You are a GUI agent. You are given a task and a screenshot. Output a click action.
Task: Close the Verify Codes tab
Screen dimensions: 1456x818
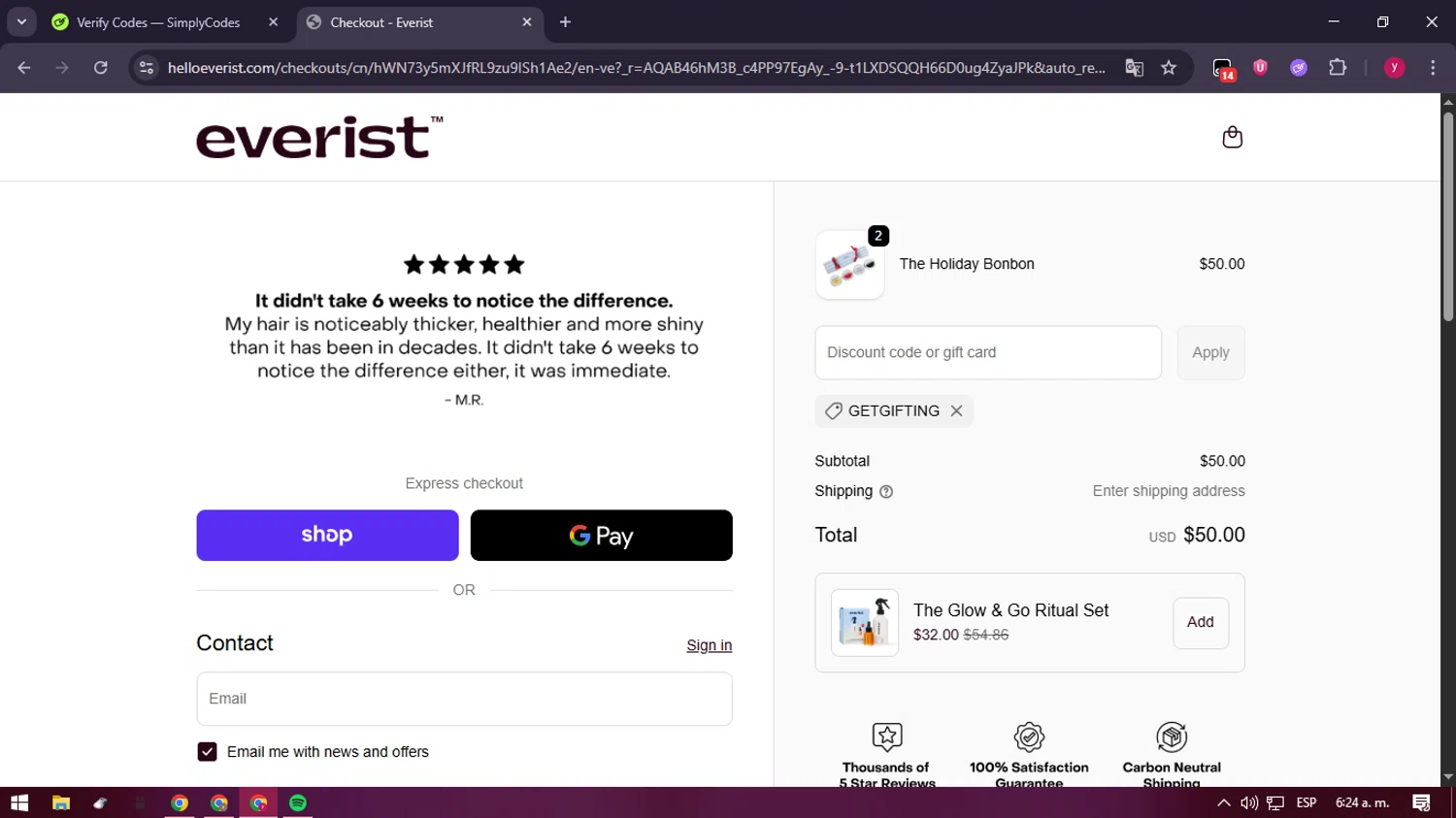[273, 22]
